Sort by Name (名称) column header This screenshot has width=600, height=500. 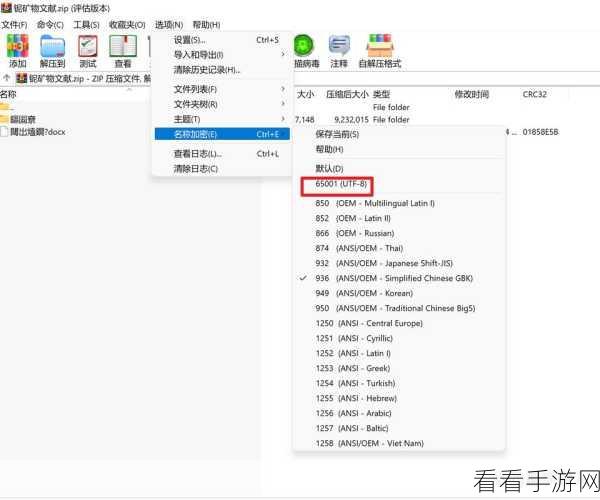tap(8, 94)
